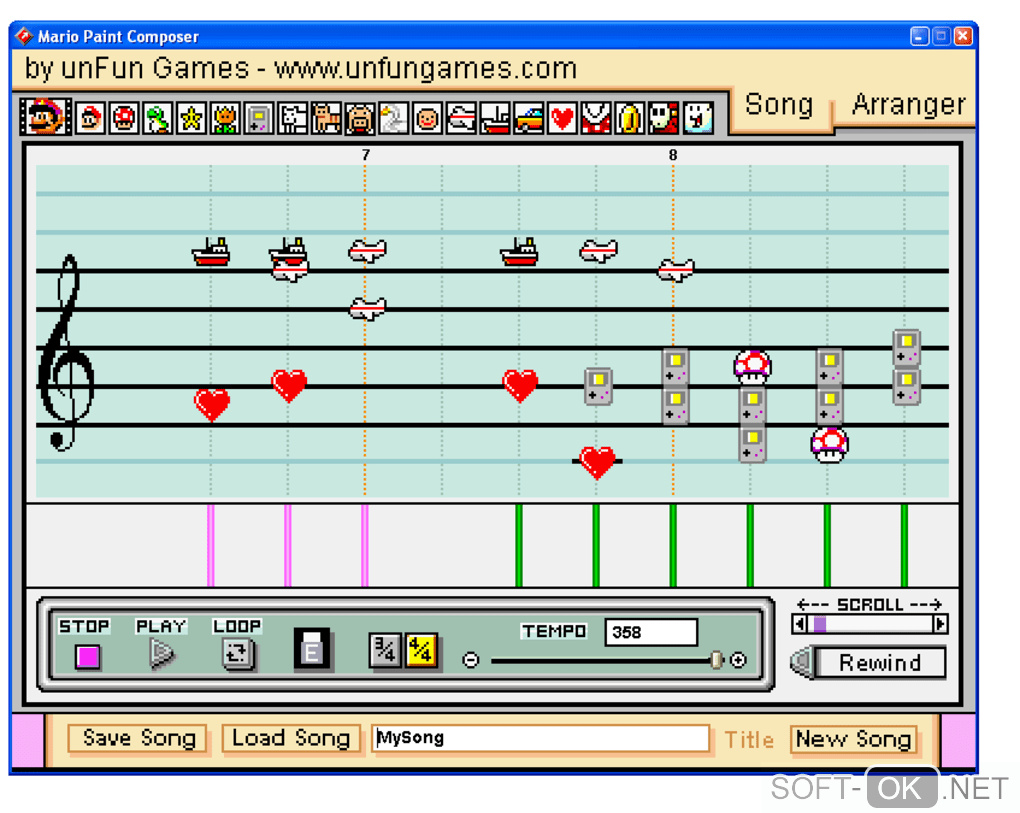Screen dimensions: 1020x813
Task: Click the MySong title input field
Action: click(540, 738)
